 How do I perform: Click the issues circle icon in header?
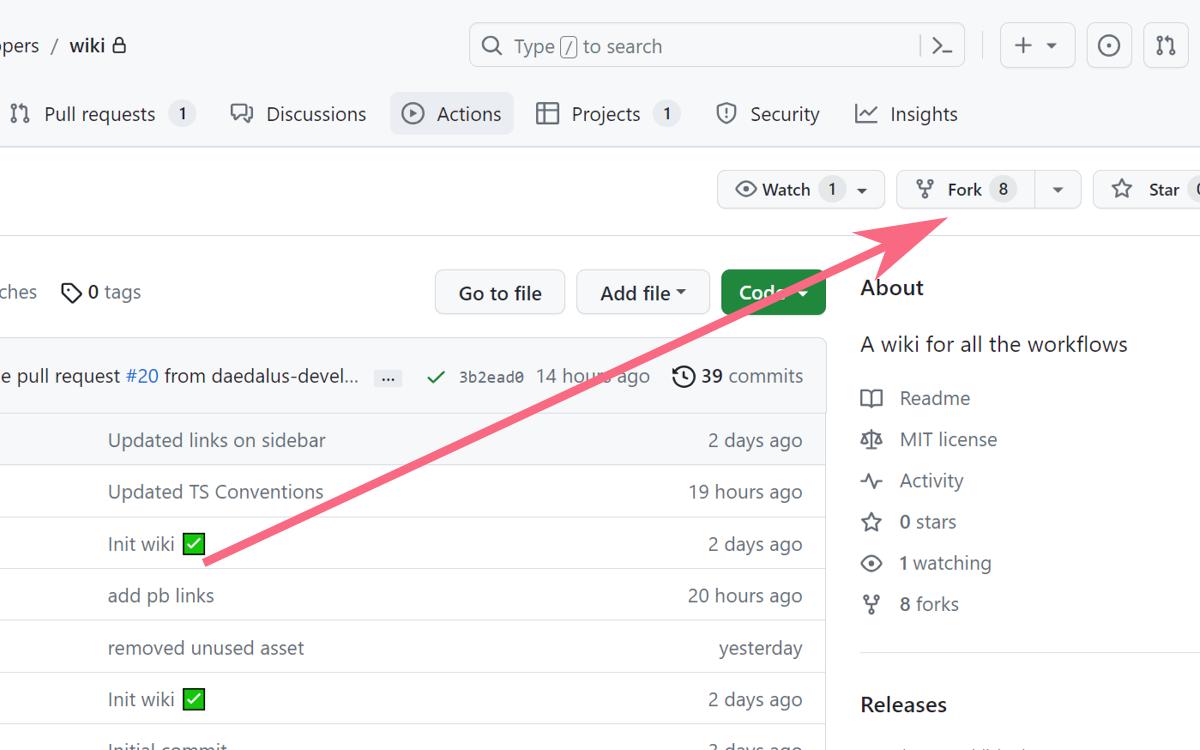pyautogui.click(x=1109, y=46)
